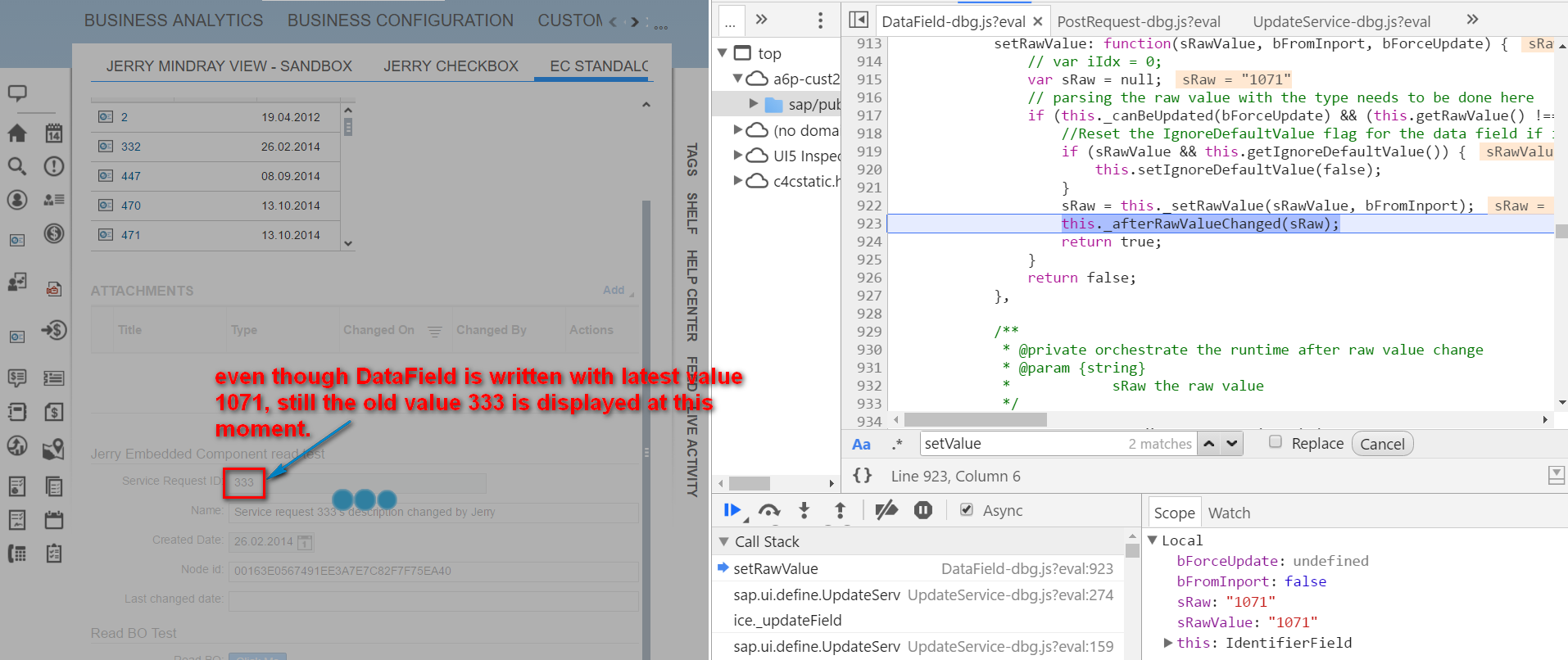Cancel the search bar

pyautogui.click(x=1382, y=444)
